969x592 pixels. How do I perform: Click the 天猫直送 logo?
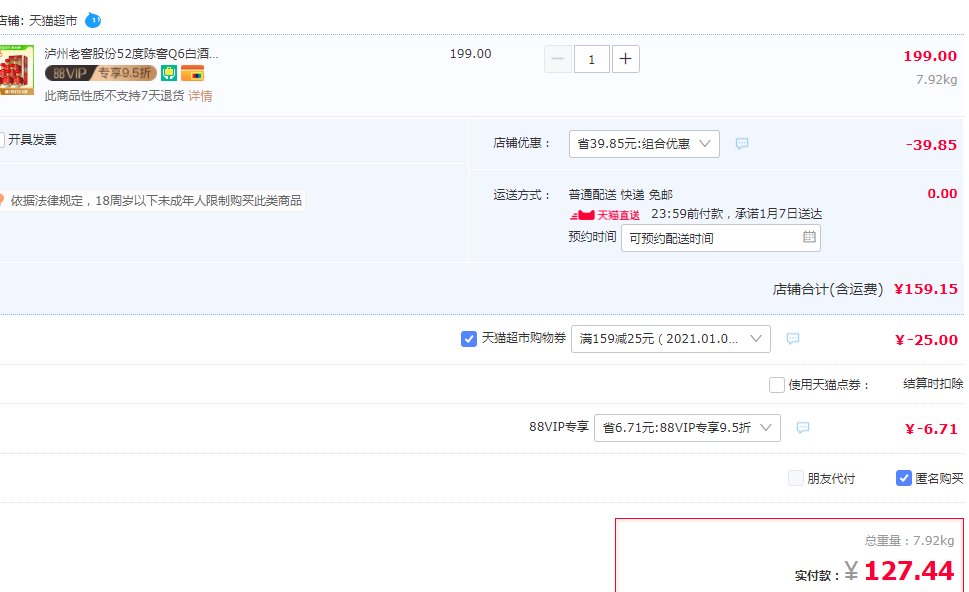604,215
